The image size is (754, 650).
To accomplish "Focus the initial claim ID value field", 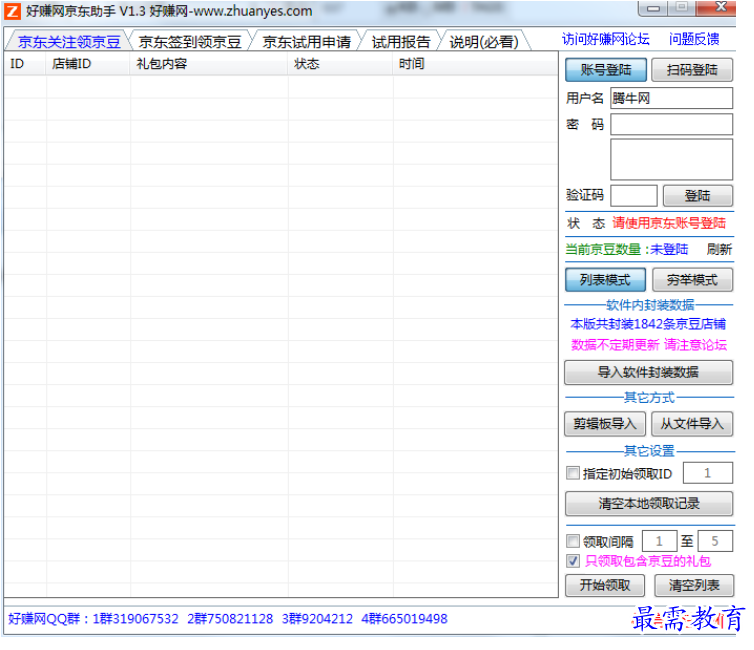I will [707, 473].
